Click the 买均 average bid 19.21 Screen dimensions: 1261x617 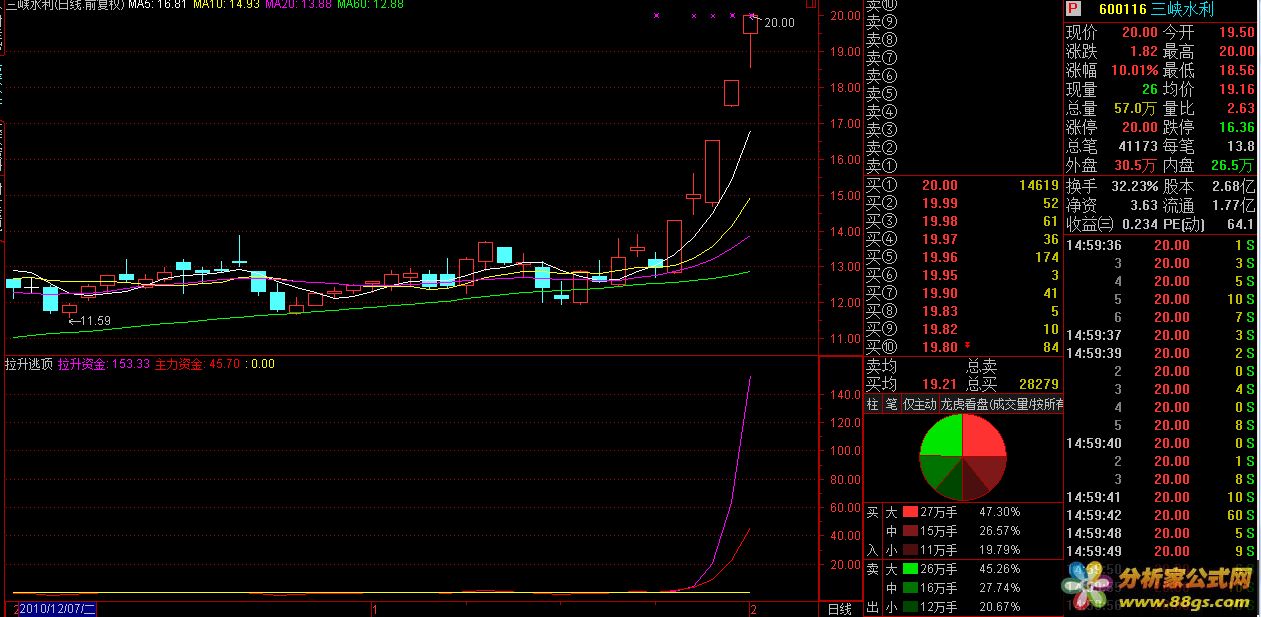[x=939, y=384]
